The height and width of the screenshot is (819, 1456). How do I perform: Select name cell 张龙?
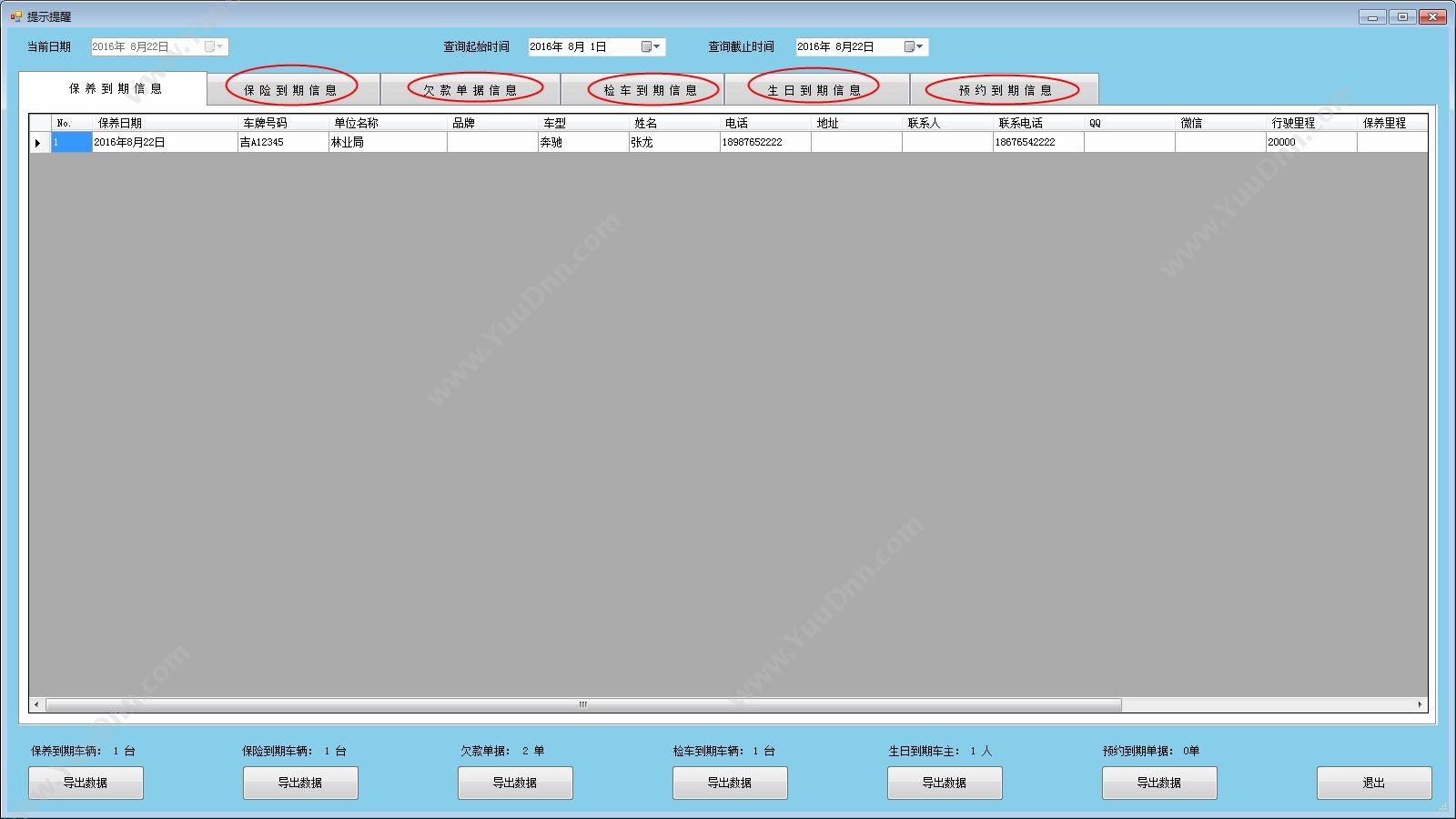click(x=674, y=142)
